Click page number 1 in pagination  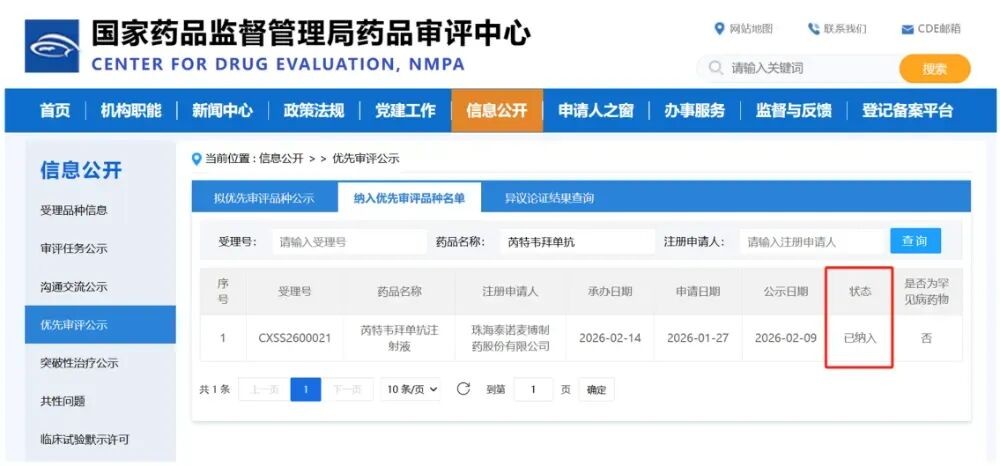point(305,390)
